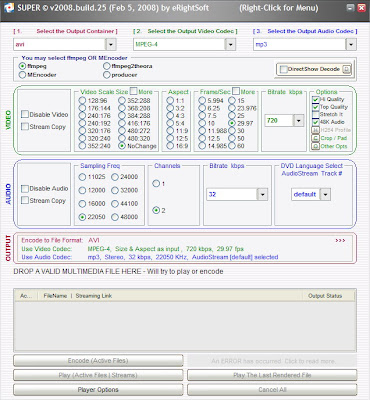
Task: Set frame rate to 15
Action: click(232, 100)
